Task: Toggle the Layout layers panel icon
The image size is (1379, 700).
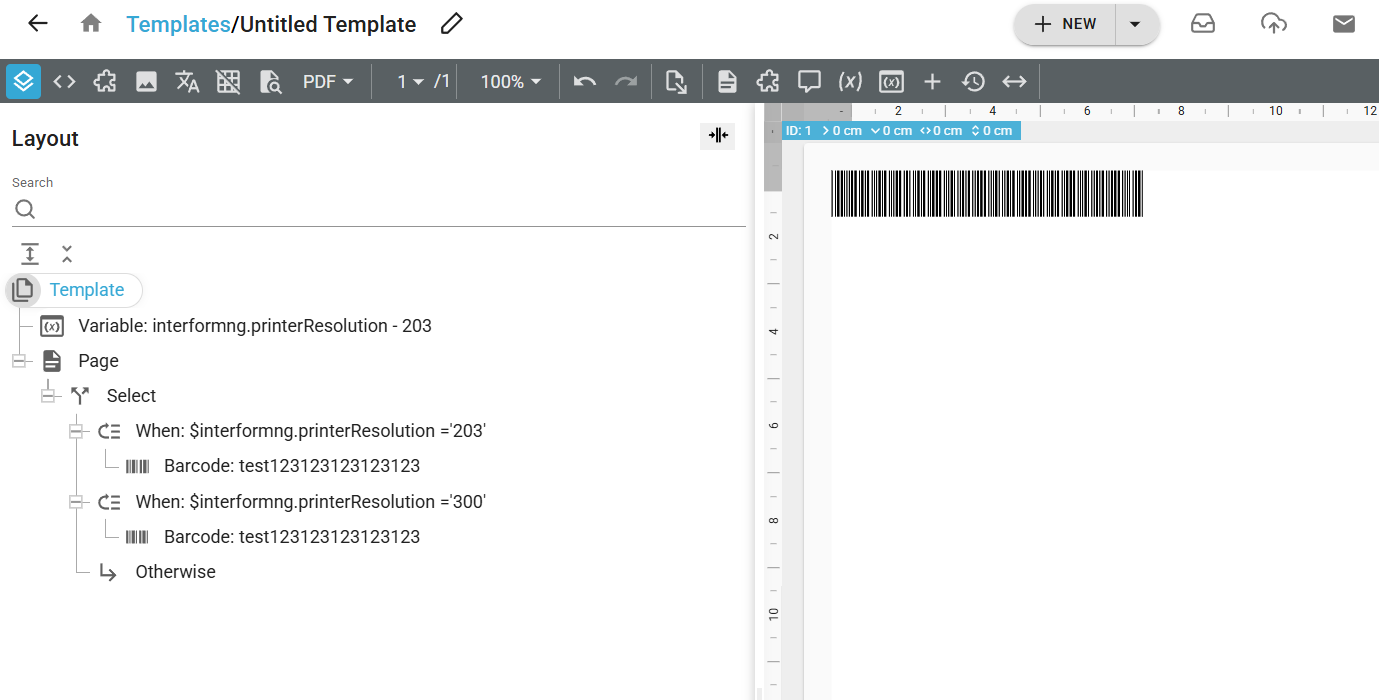Action: tap(23, 81)
